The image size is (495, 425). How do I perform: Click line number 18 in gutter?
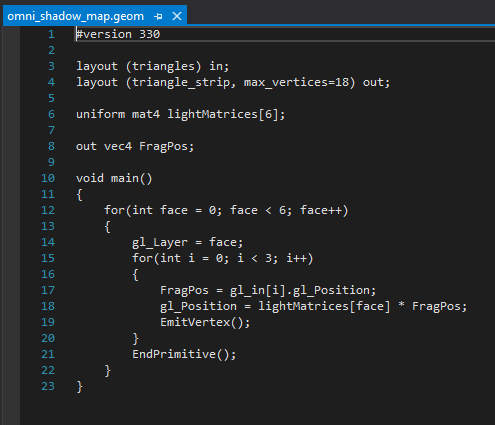tap(48, 306)
